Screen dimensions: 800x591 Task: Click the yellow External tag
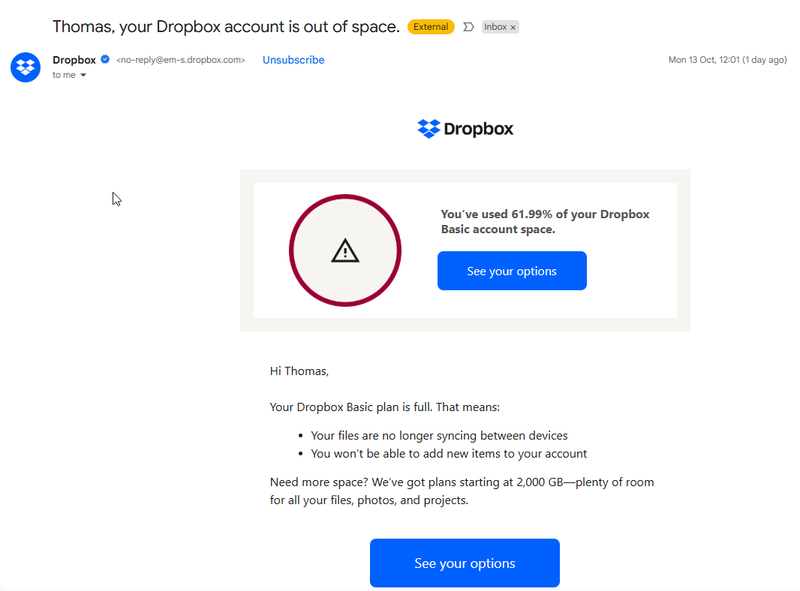(x=431, y=27)
